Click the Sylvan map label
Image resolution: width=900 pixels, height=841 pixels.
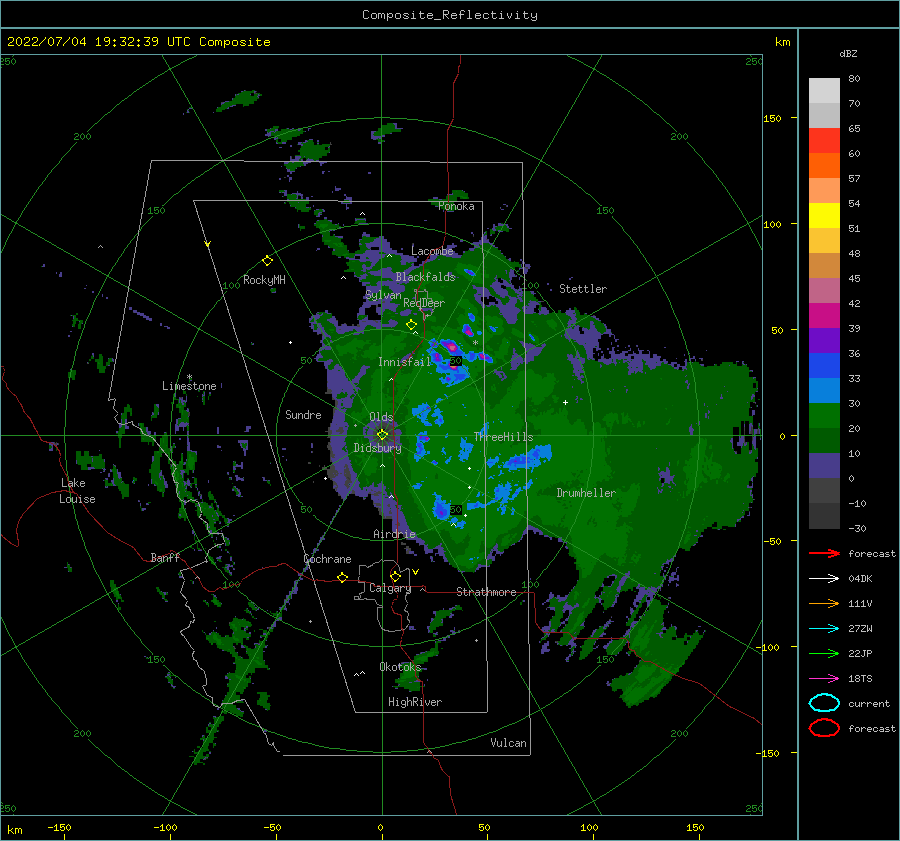tap(383, 295)
